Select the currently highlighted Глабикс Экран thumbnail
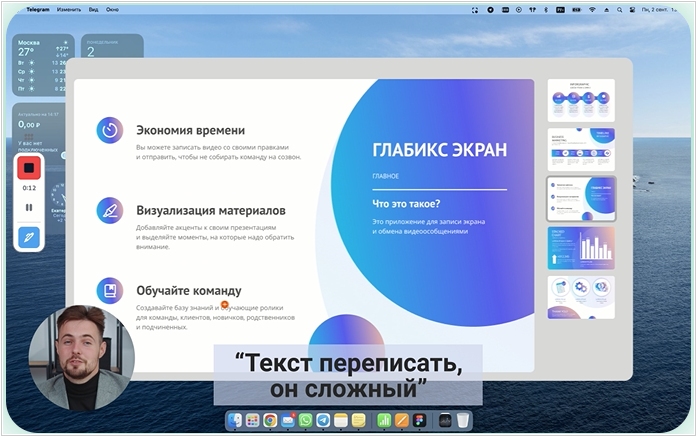 coord(581,199)
